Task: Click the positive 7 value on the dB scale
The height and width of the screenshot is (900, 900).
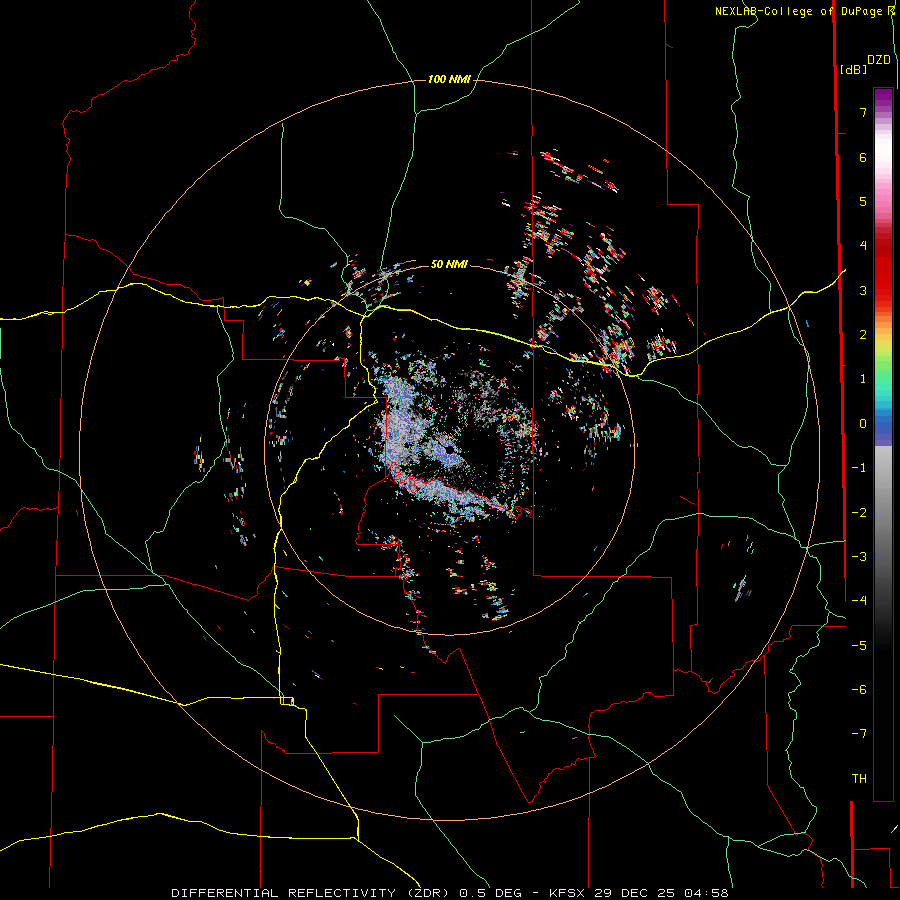Action: (x=863, y=112)
